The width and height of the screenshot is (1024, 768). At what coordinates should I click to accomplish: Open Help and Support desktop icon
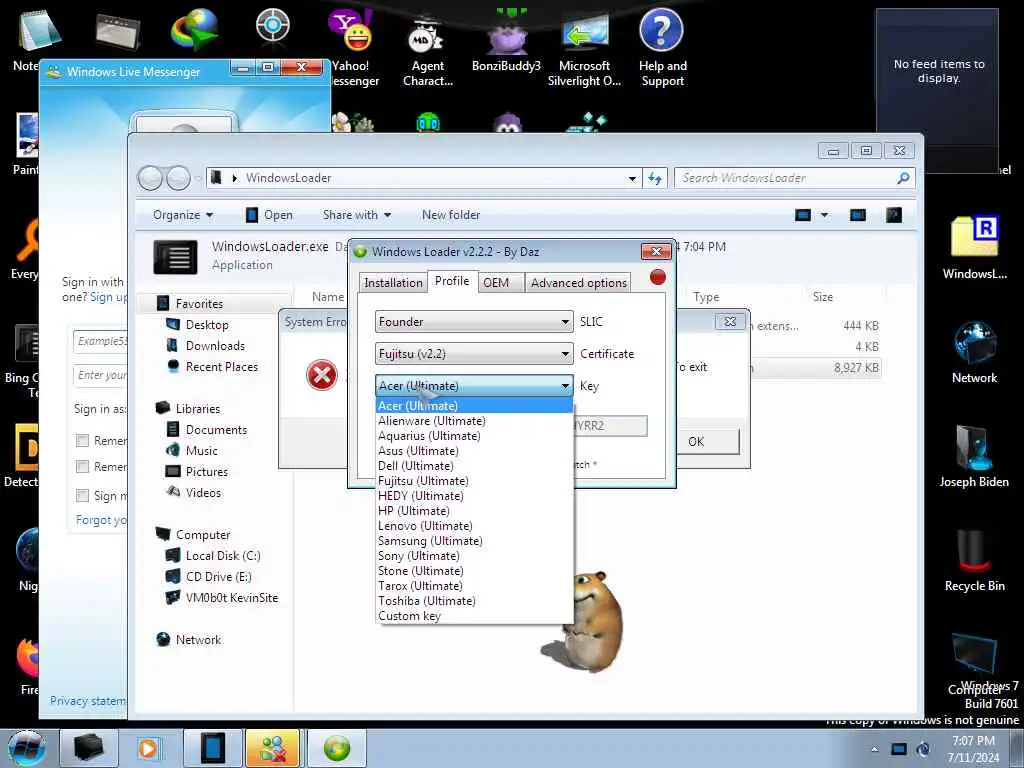coord(662,48)
